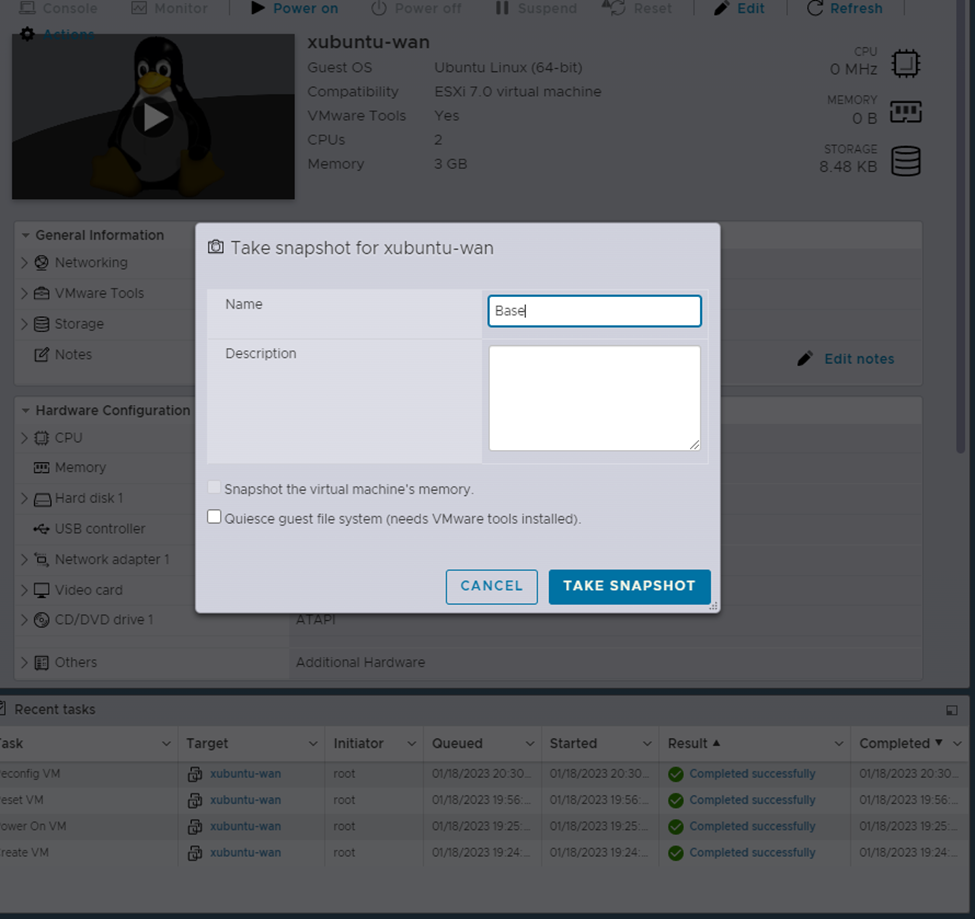The height and width of the screenshot is (919, 975).
Task: Open the Queued column dropdown arrow
Action: [x=530, y=744]
